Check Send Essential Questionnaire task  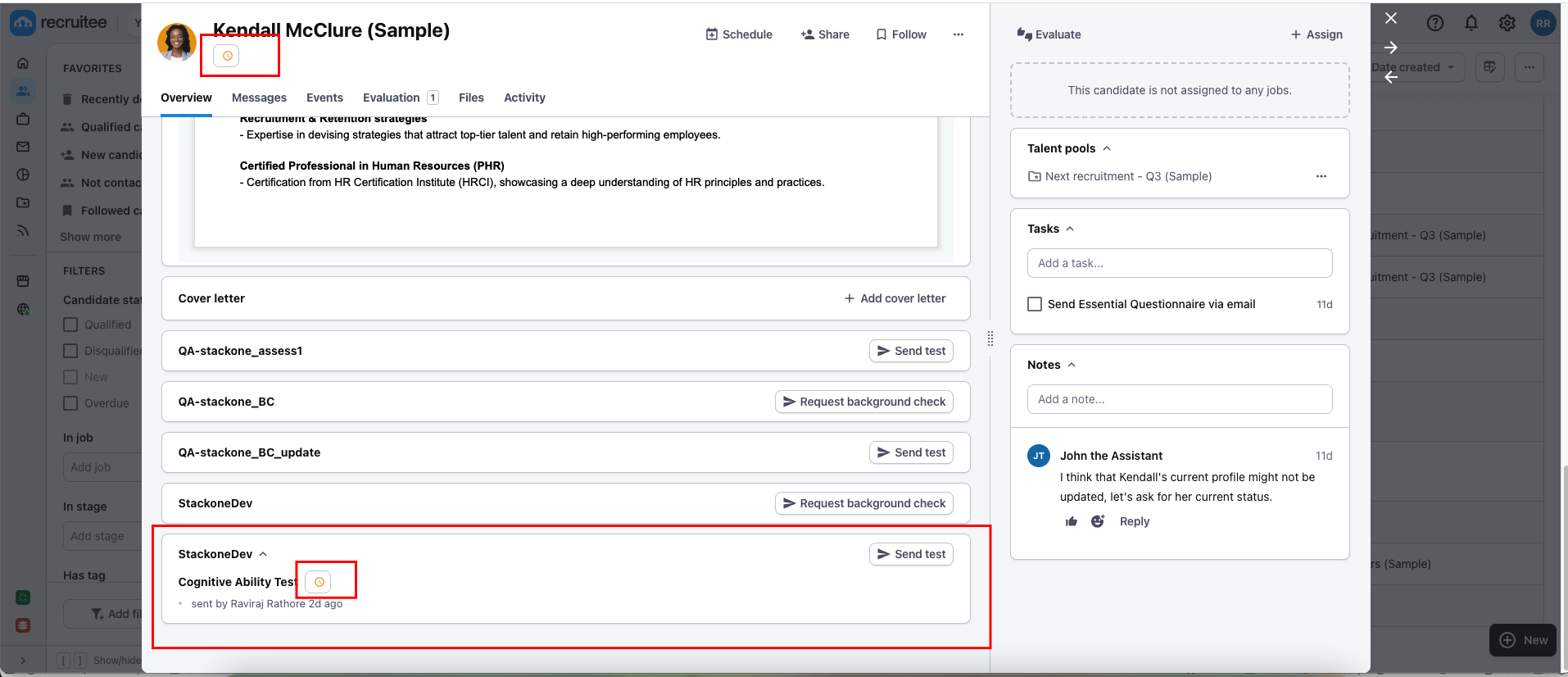(x=1035, y=304)
